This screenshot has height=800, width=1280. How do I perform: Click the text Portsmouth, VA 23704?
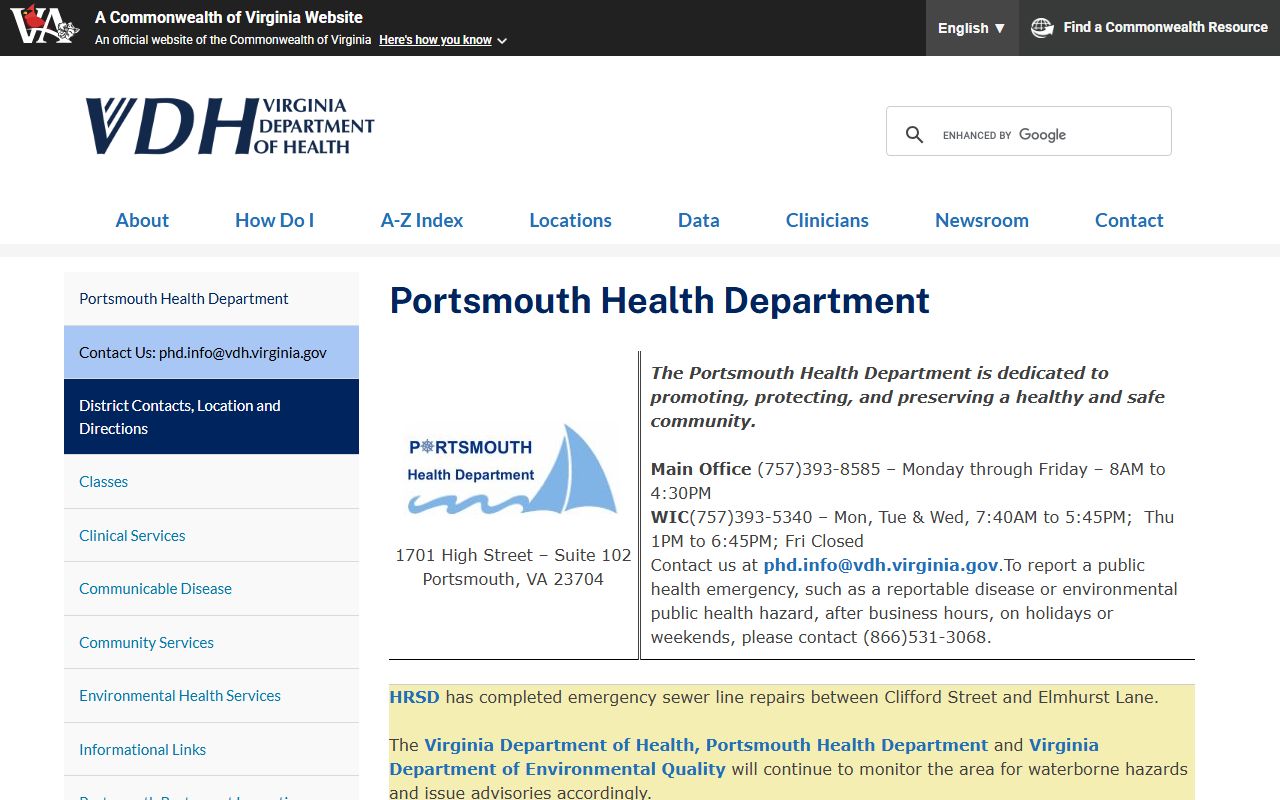pos(513,579)
